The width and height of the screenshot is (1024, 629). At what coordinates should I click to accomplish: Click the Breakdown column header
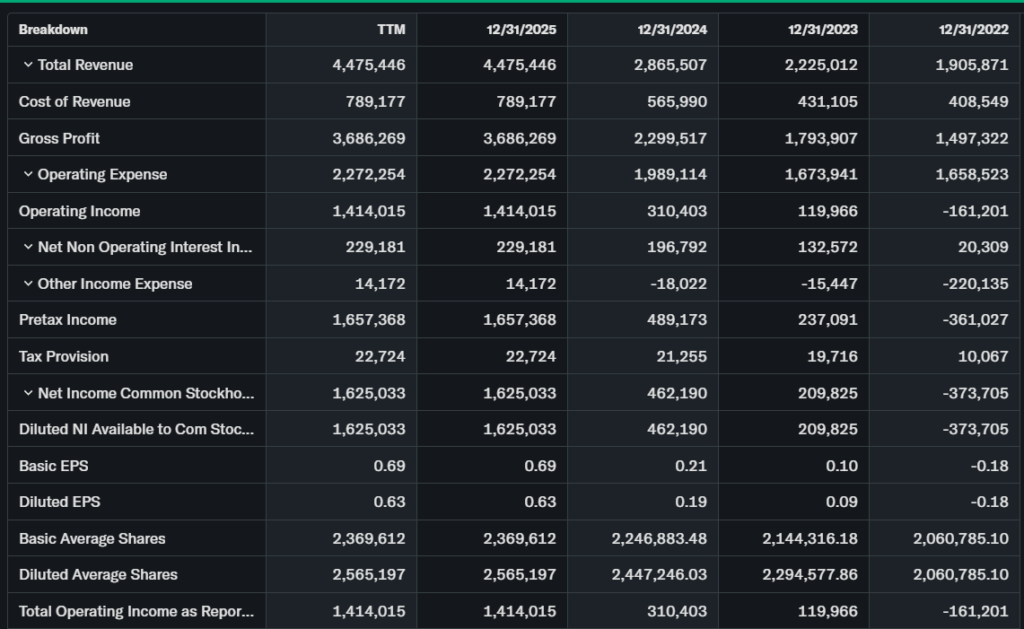53,29
